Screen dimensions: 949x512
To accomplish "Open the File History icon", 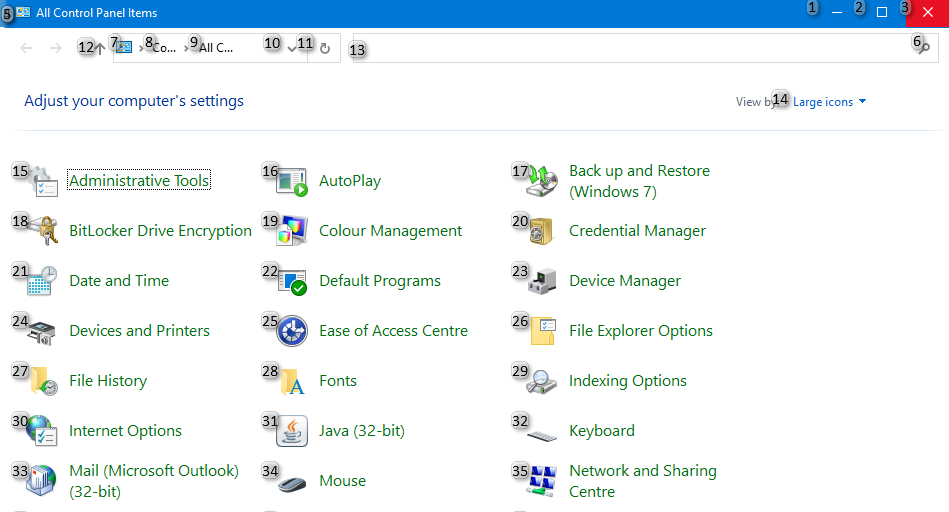I will 44,381.
